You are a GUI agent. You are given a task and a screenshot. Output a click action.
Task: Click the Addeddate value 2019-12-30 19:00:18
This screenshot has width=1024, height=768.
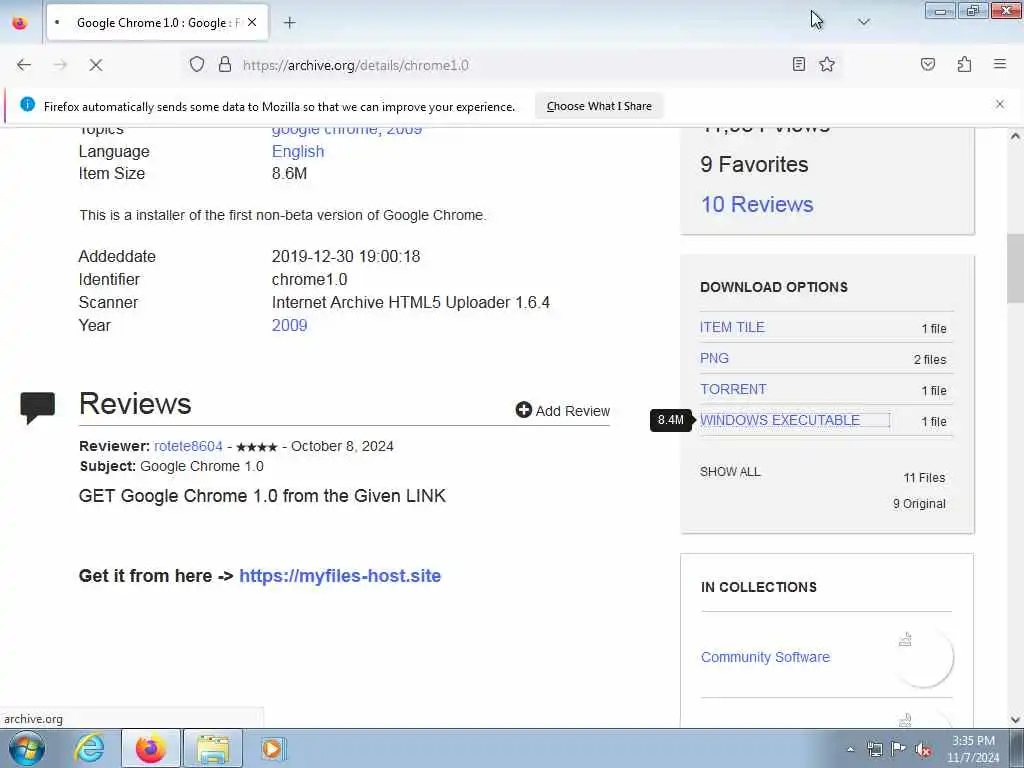pos(346,256)
